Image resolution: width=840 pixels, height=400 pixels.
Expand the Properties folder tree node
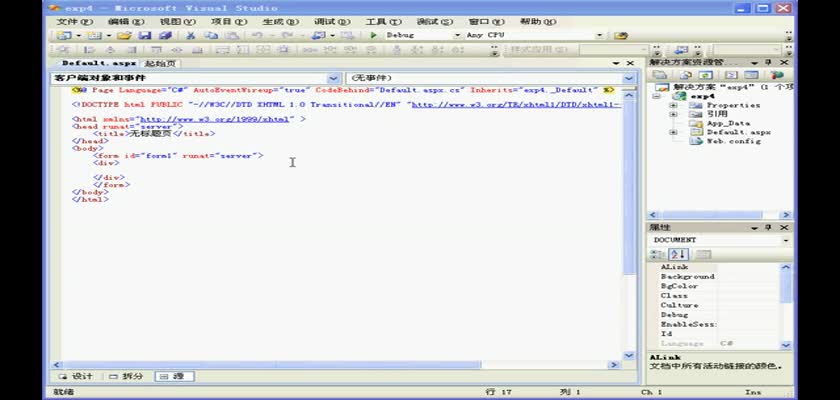tap(673, 105)
